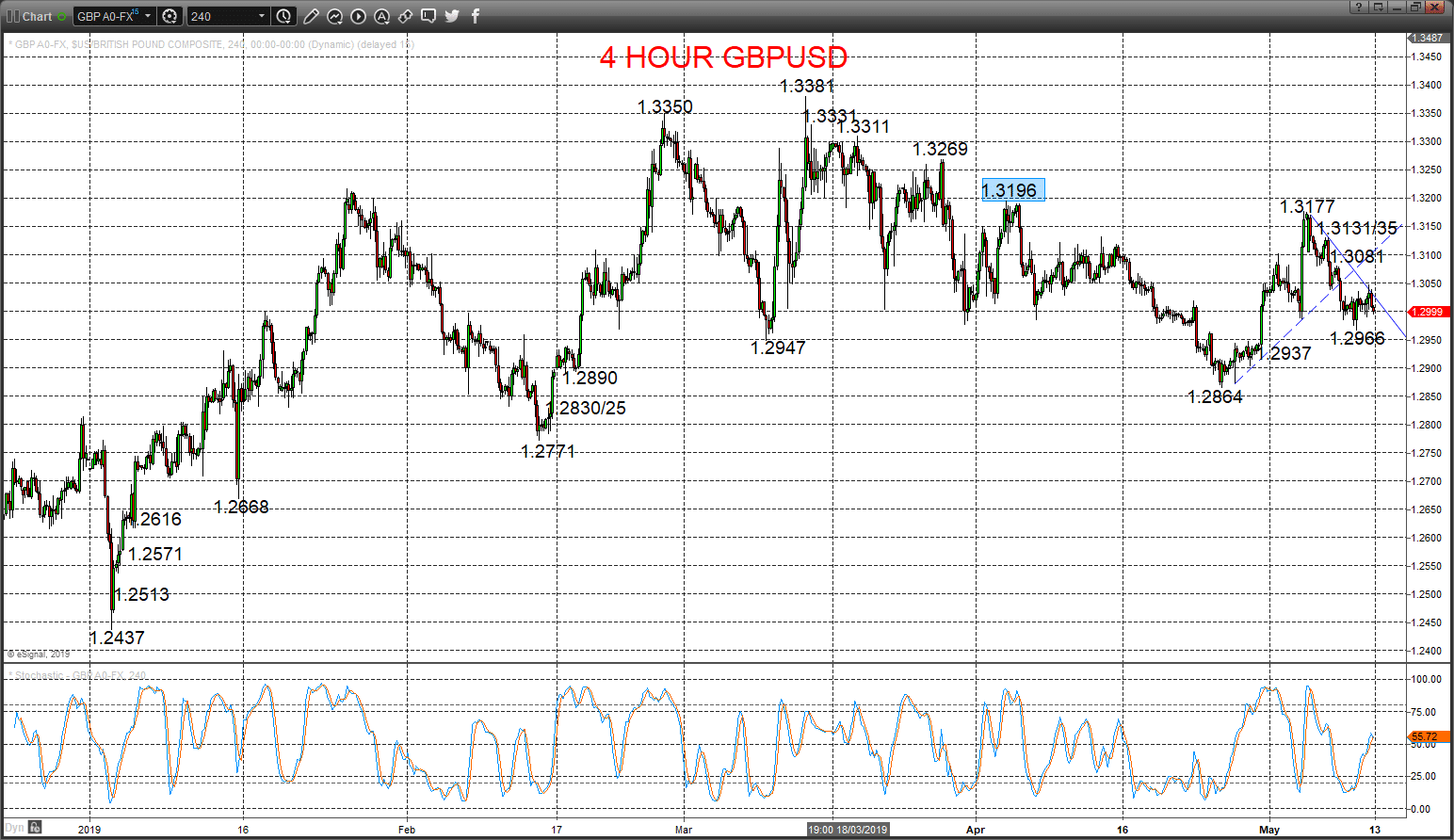The width and height of the screenshot is (1454, 840).
Task: Click the Feb label on time axis
Action: coord(407,830)
